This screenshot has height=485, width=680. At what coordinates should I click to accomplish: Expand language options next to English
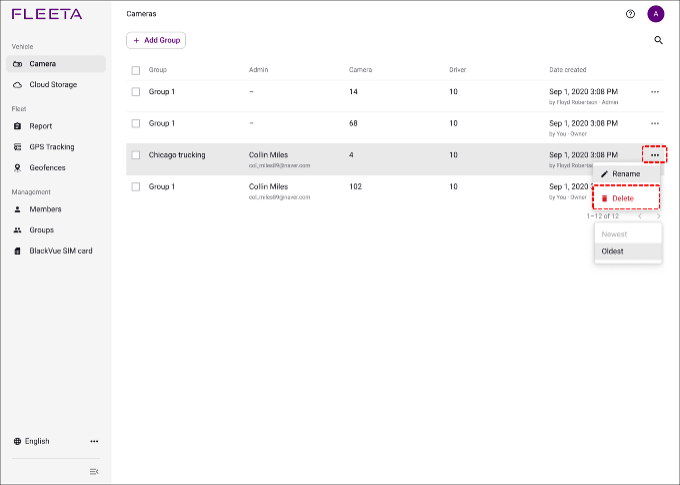pos(94,441)
